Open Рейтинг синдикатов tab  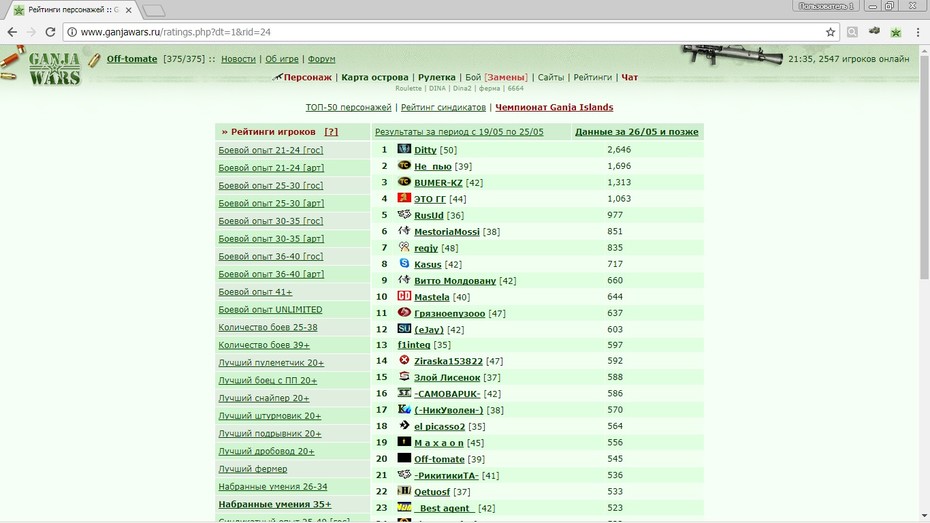point(443,107)
